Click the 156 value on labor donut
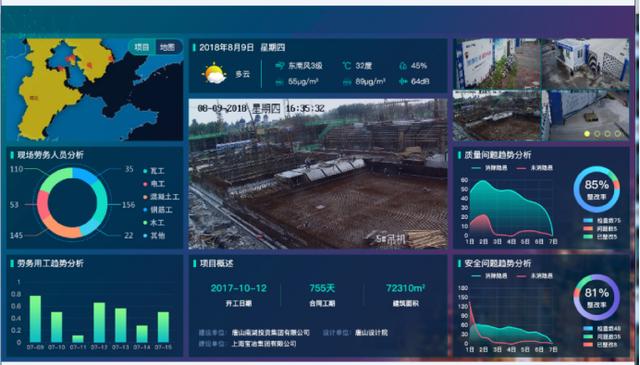 coord(129,205)
